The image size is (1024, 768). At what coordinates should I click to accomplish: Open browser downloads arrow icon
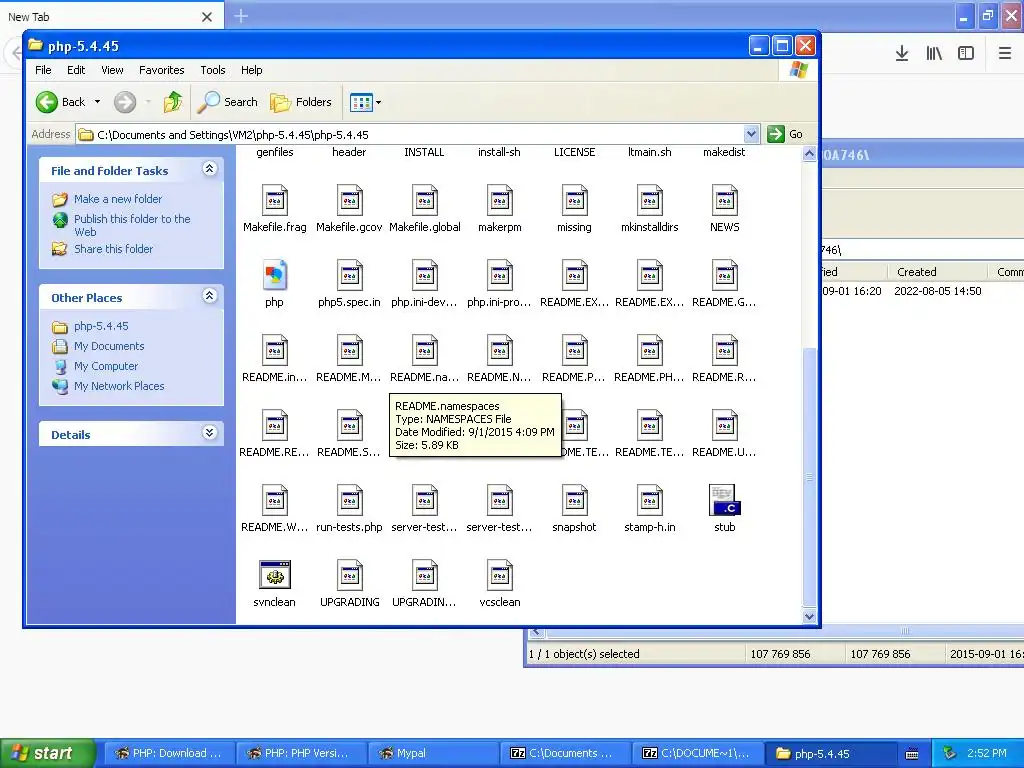click(902, 54)
